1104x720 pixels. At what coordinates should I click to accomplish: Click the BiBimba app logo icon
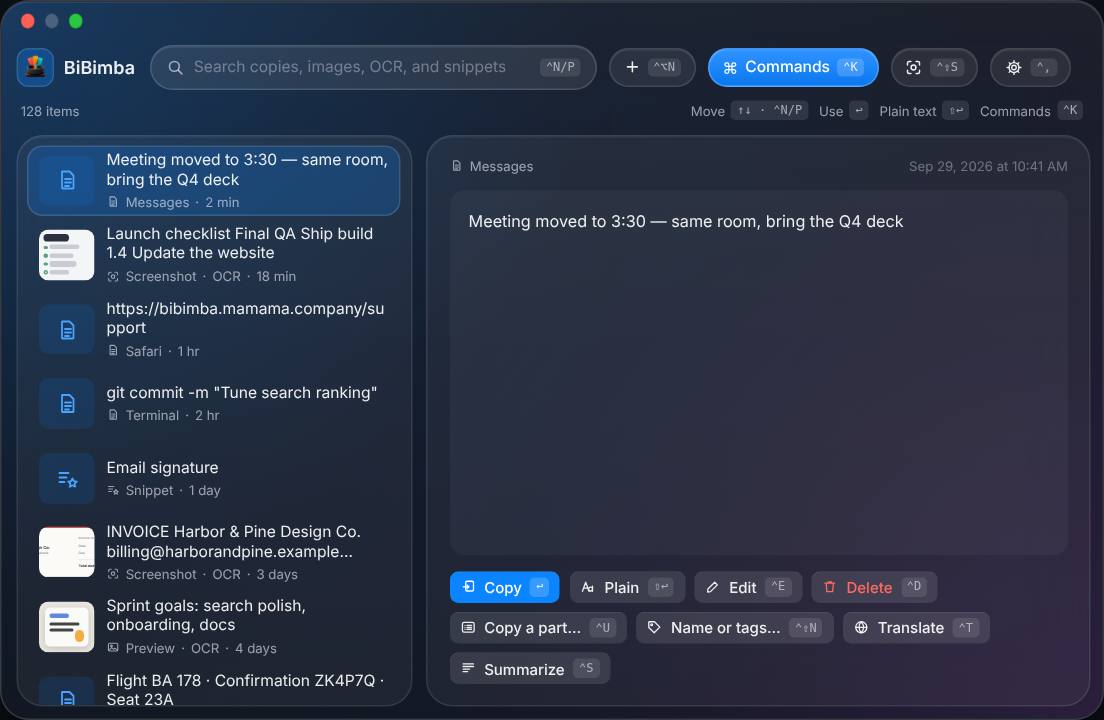(x=35, y=68)
